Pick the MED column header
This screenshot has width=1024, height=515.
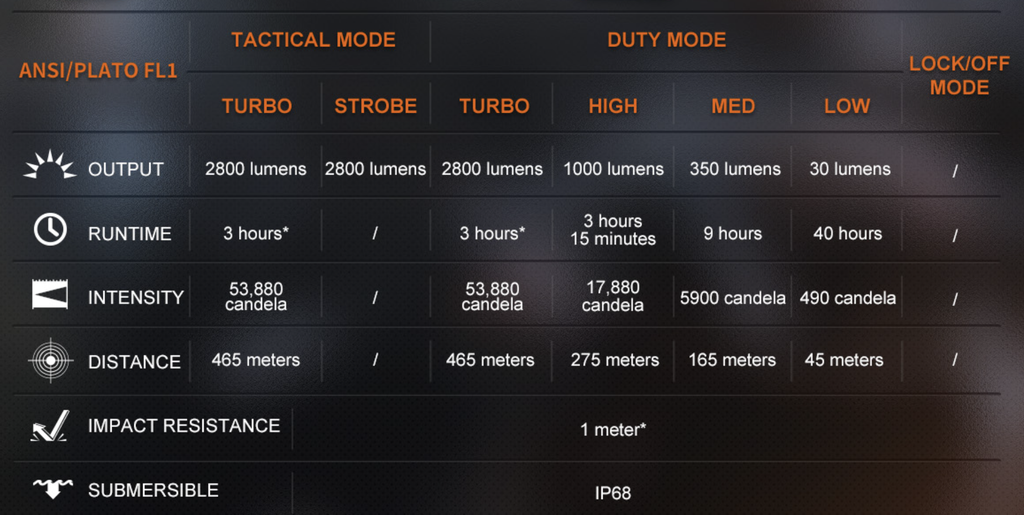pos(733,106)
